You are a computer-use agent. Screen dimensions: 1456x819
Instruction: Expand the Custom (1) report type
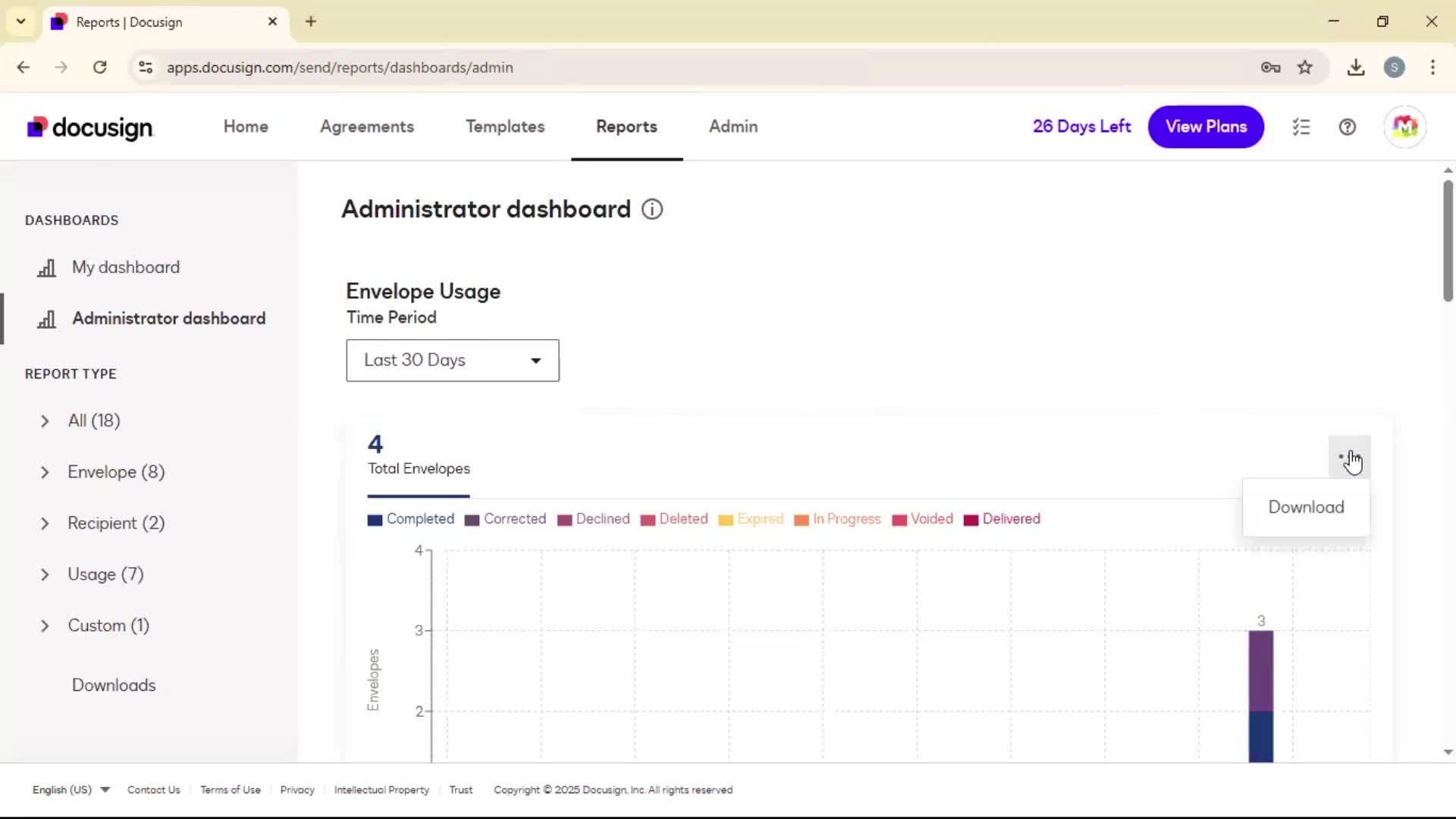click(45, 626)
